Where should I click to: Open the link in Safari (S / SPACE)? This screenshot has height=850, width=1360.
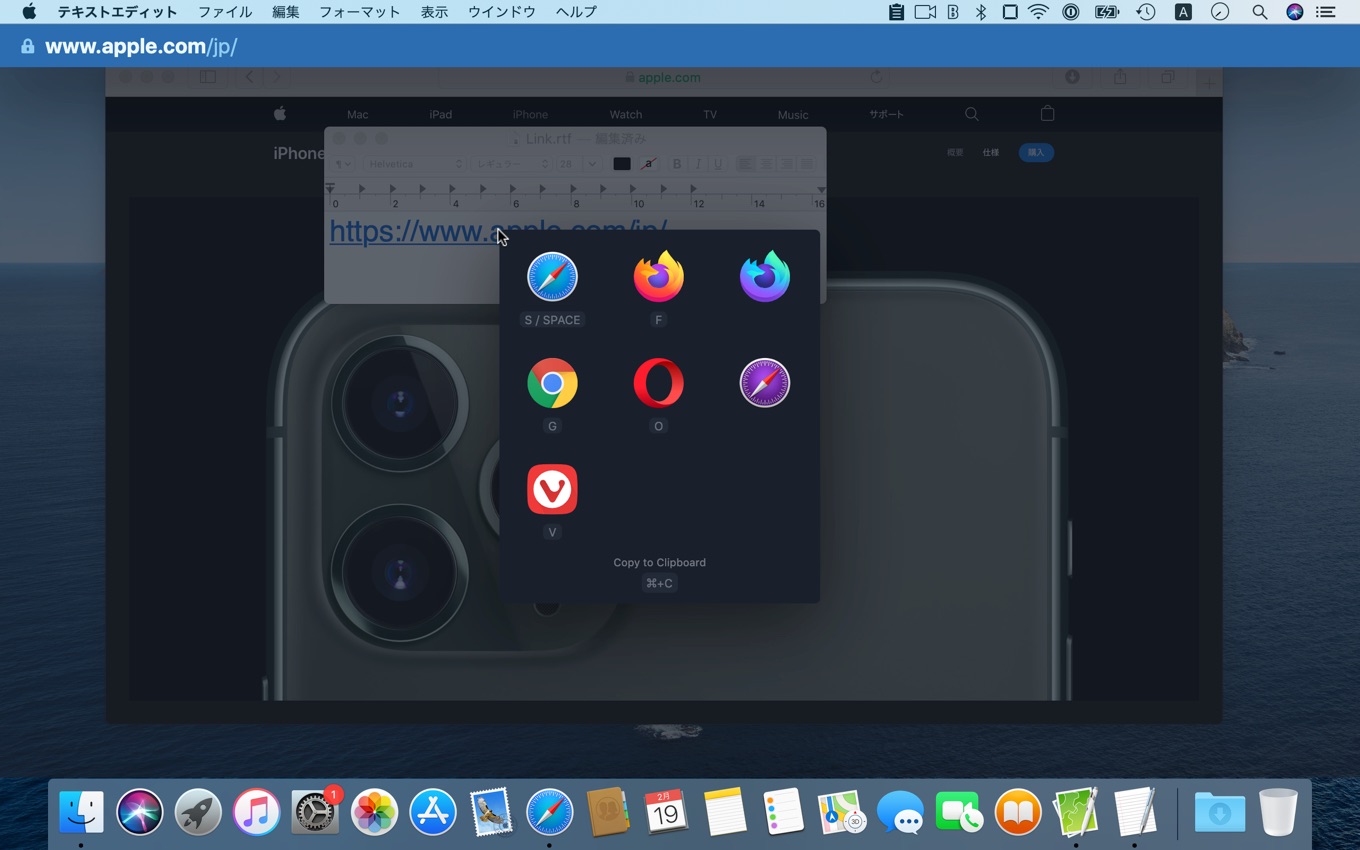click(552, 277)
